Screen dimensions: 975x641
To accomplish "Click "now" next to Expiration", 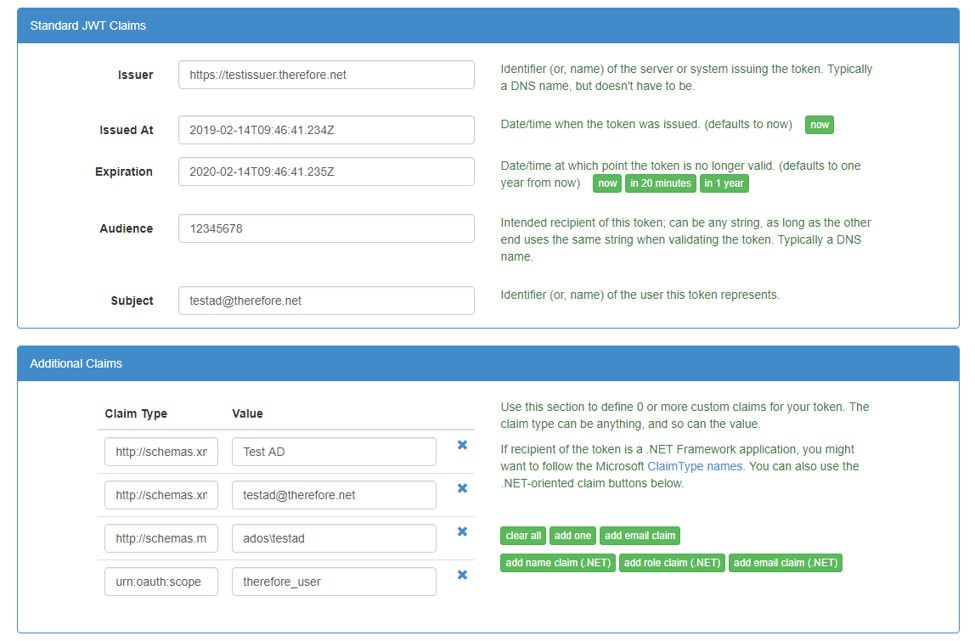I will pyautogui.click(x=607, y=183).
